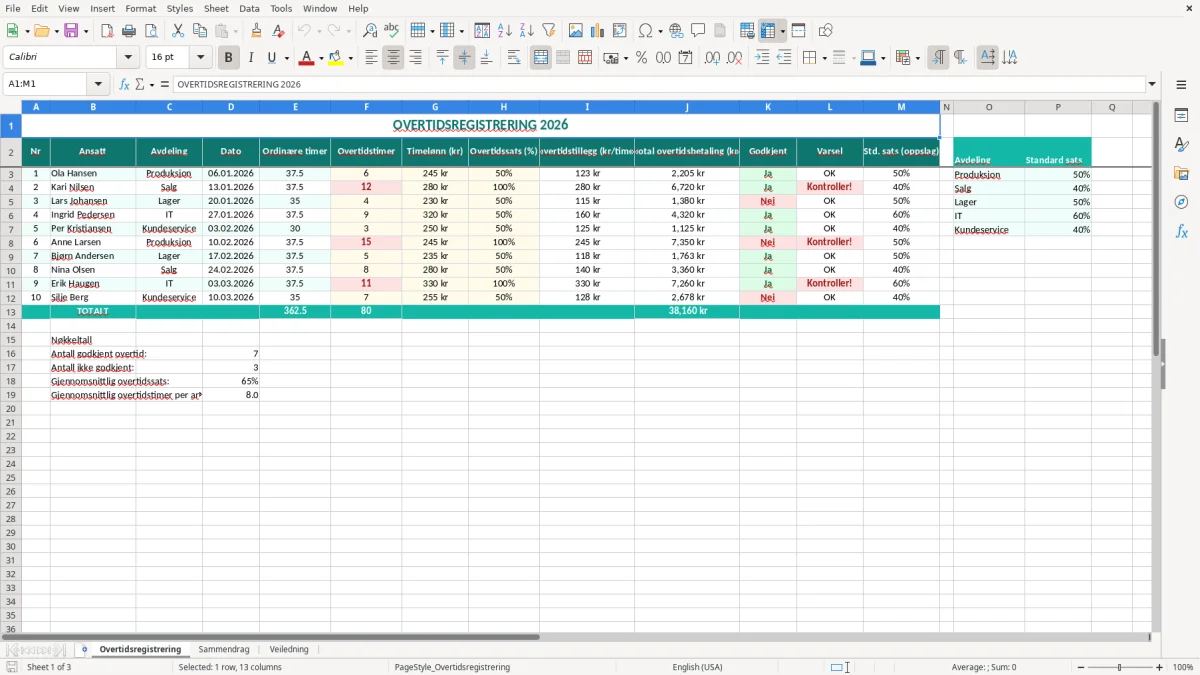This screenshot has width=1200, height=675.
Task: Open the sidebar Properties deck
Action: (1181, 116)
